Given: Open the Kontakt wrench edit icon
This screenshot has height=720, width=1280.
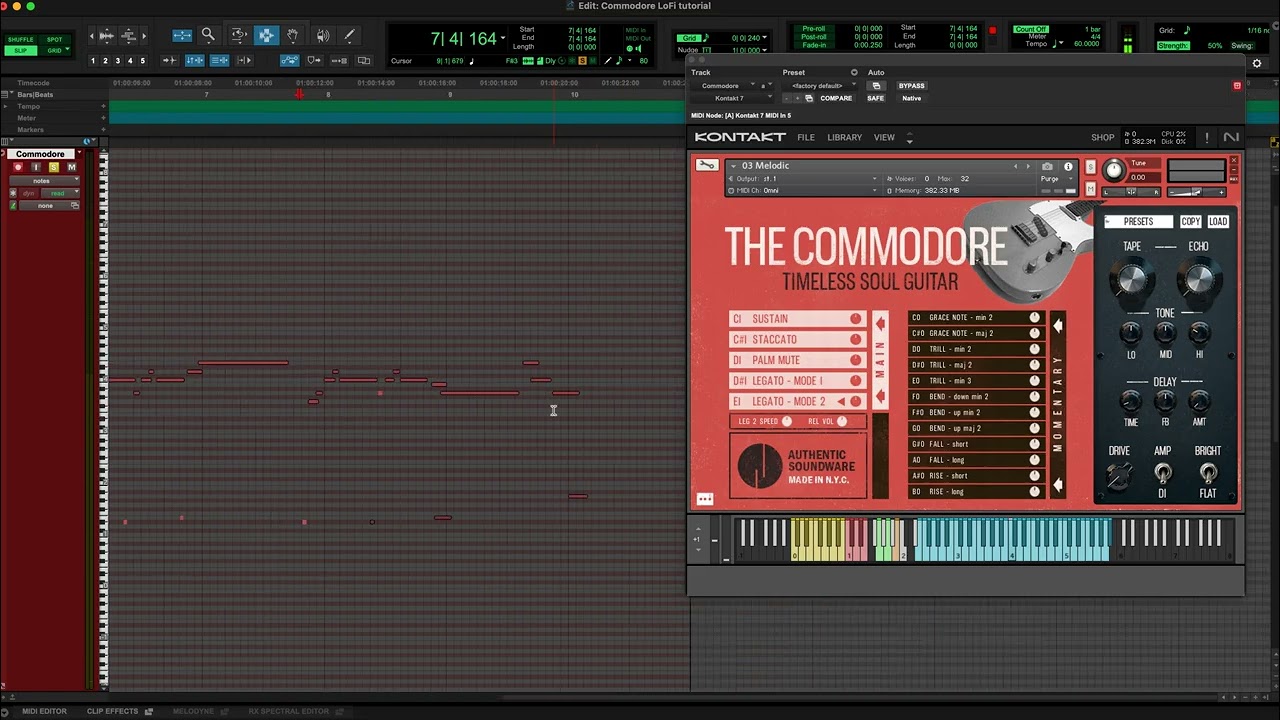Looking at the screenshot, I should tap(707, 165).
